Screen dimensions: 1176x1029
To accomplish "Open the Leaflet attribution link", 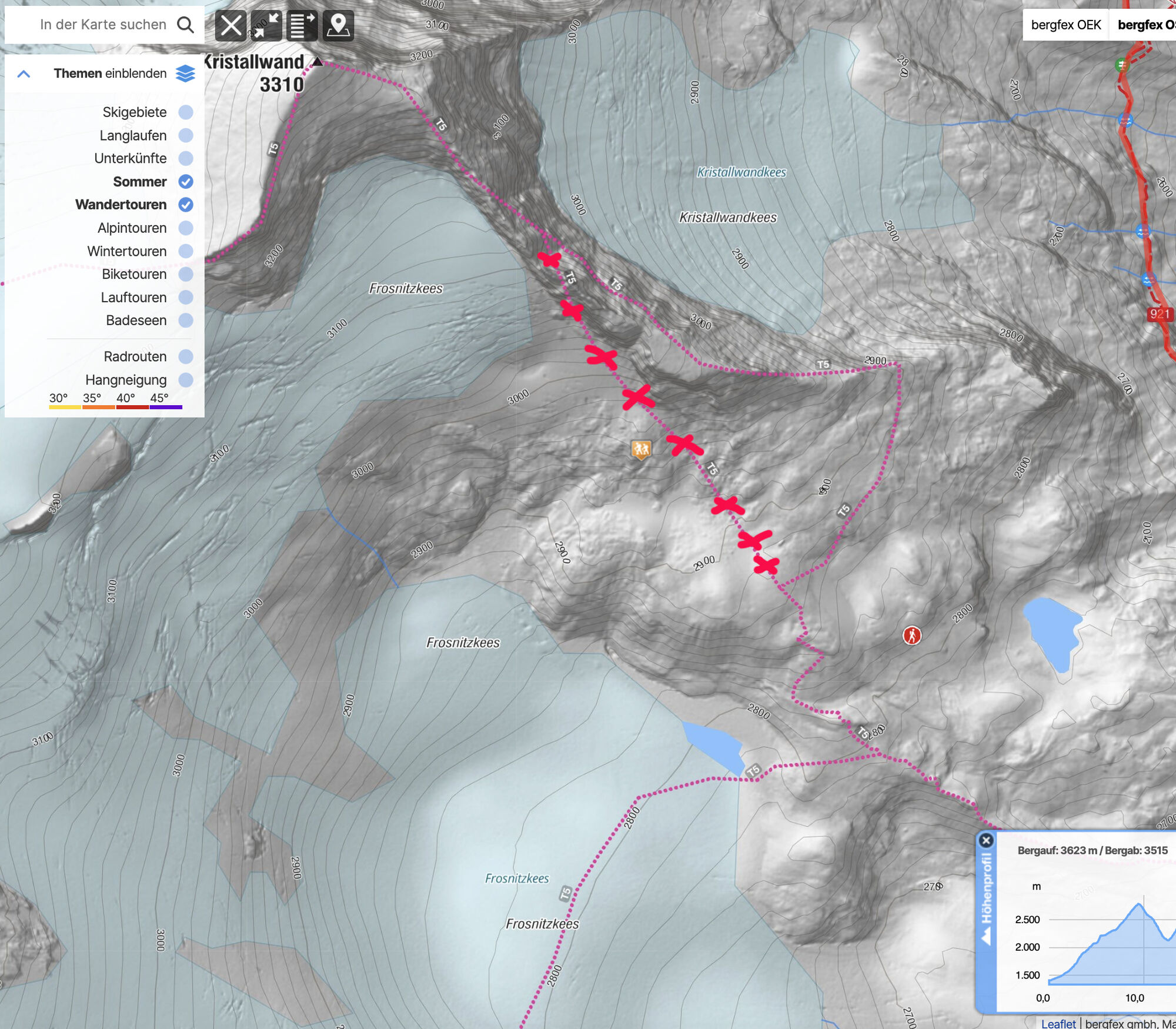I will pyautogui.click(x=1058, y=1023).
